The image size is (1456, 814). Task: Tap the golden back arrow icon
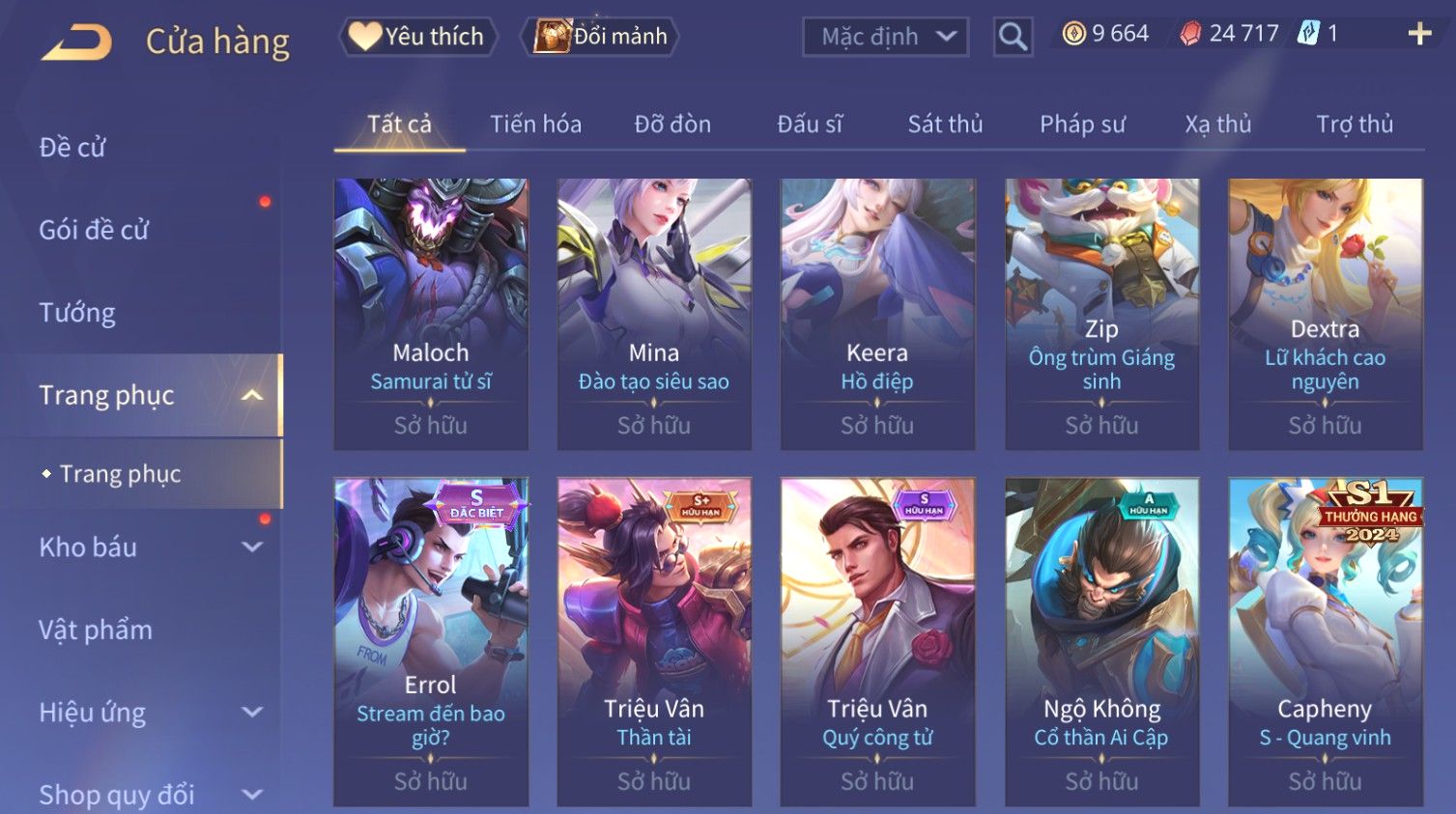pos(76,42)
